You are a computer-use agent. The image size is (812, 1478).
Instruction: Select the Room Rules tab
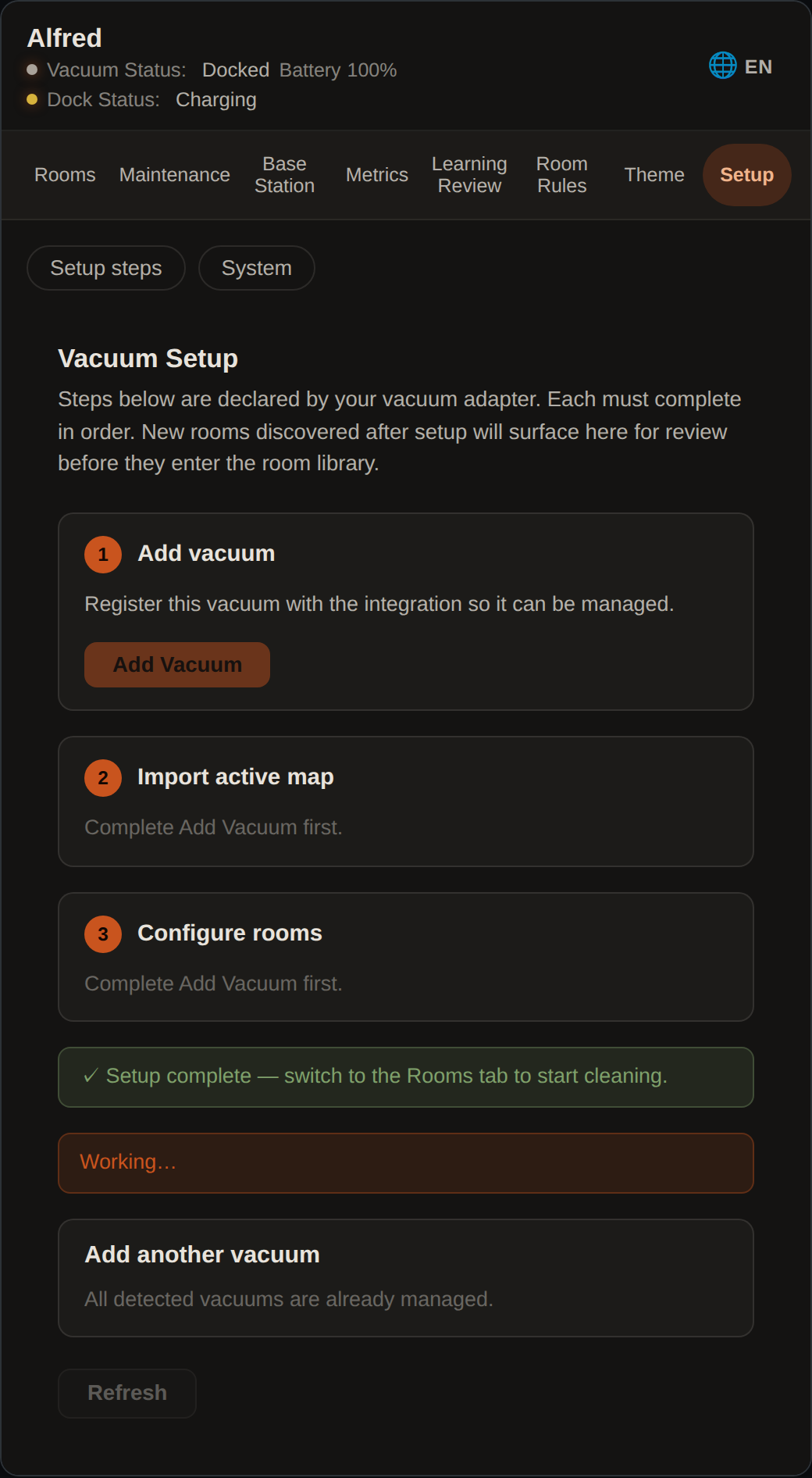click(562, 175)
